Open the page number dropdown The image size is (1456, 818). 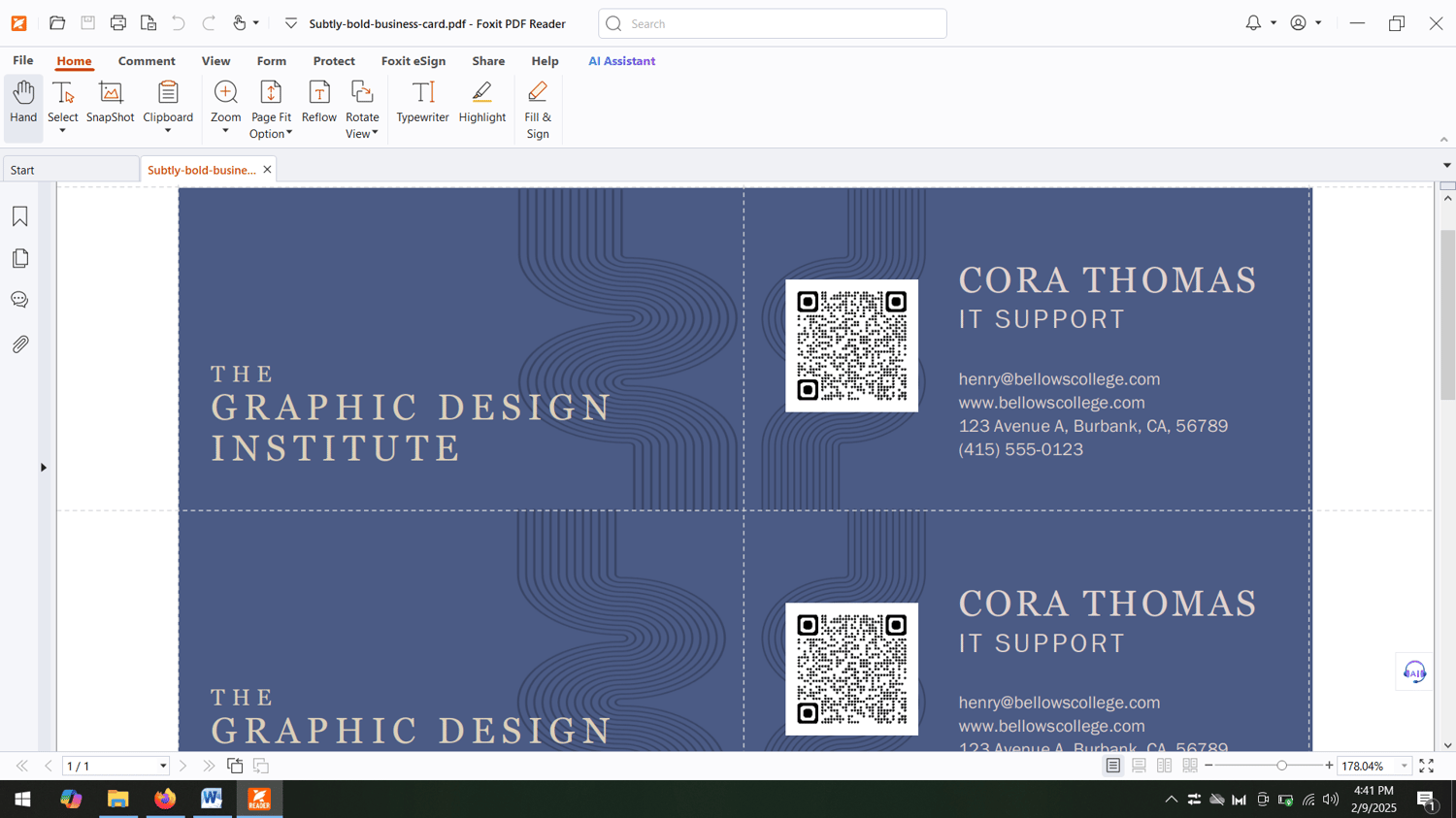click(x=163, y=767)
